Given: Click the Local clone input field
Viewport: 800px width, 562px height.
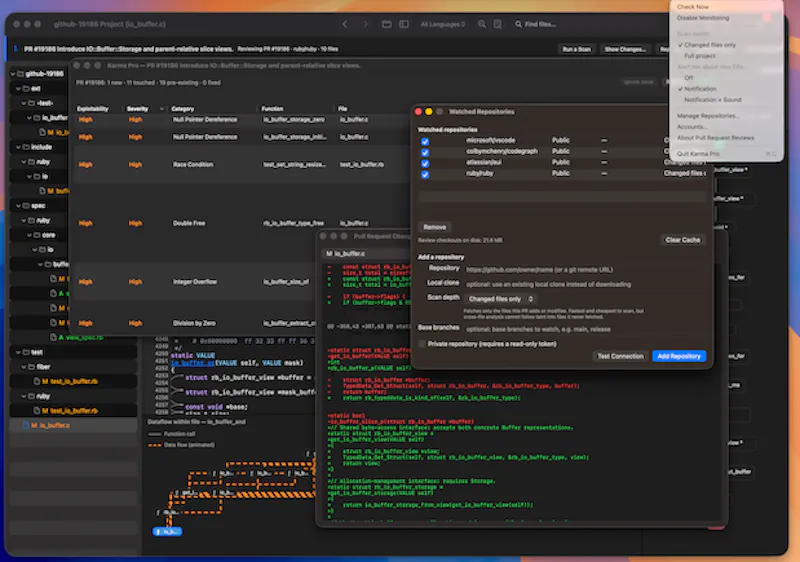Looking at the screenshot, I should coord(583,284).
